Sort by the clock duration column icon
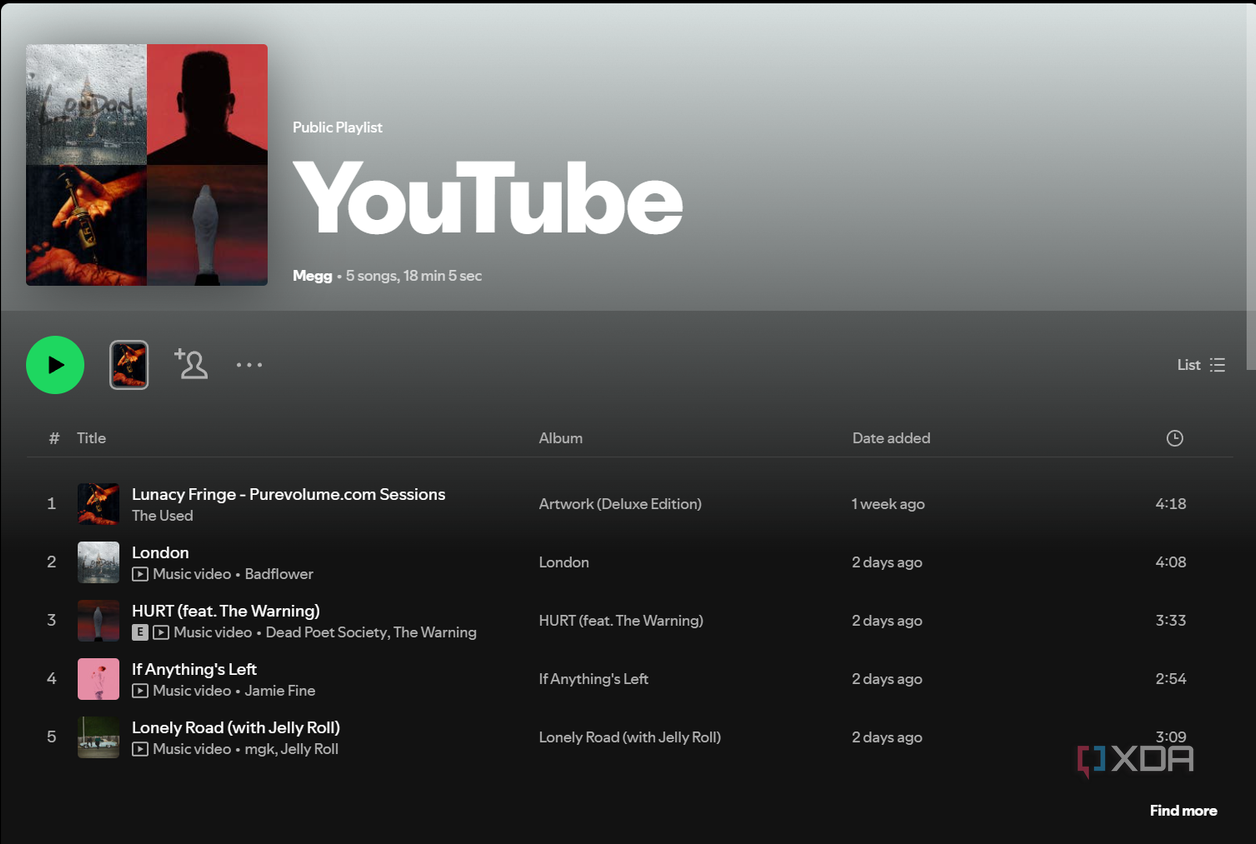Image resolution: width=1256 pixels, height=844 pixels. (1175, 438)
